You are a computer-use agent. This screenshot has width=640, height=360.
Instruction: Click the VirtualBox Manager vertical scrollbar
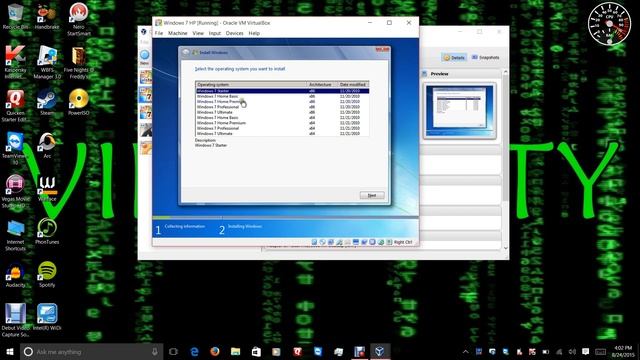pyautogui.click(x=505, y=160)
